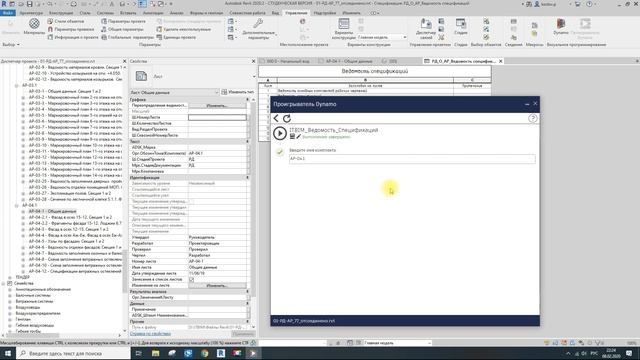Open the Файл menu tab
This screenshot has height=360, width=640.
coord(8,13)
